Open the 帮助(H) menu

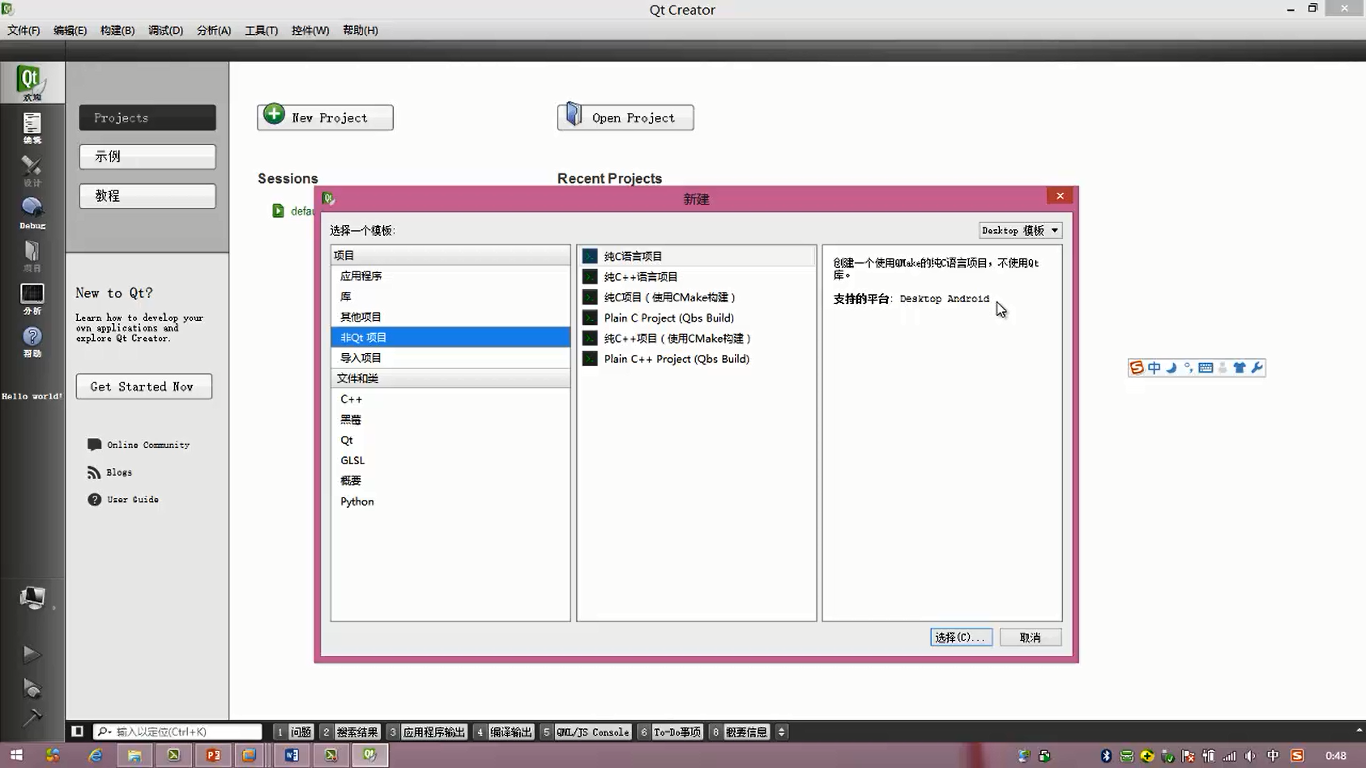click(x=360, y=30)
